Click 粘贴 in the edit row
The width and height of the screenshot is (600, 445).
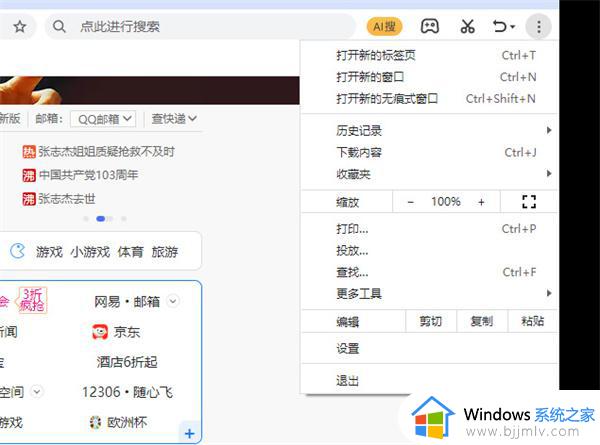click(x=532, y=321)
